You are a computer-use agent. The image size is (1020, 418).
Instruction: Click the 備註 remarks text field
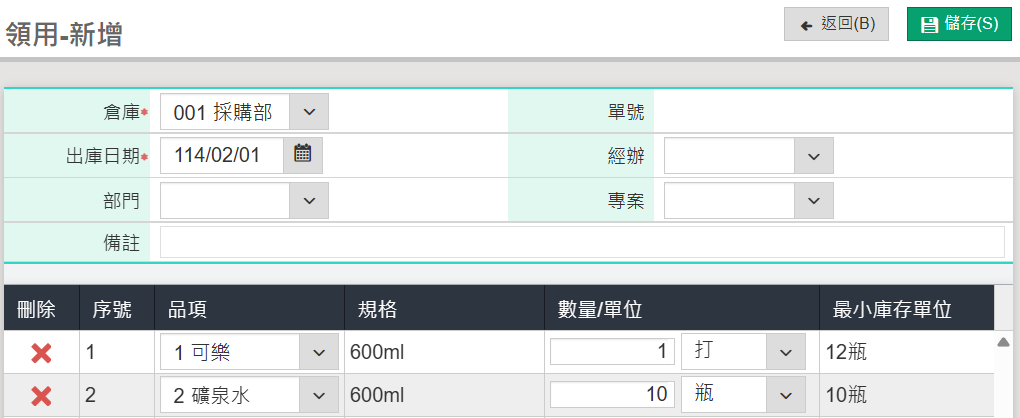(x=582, y=242)
